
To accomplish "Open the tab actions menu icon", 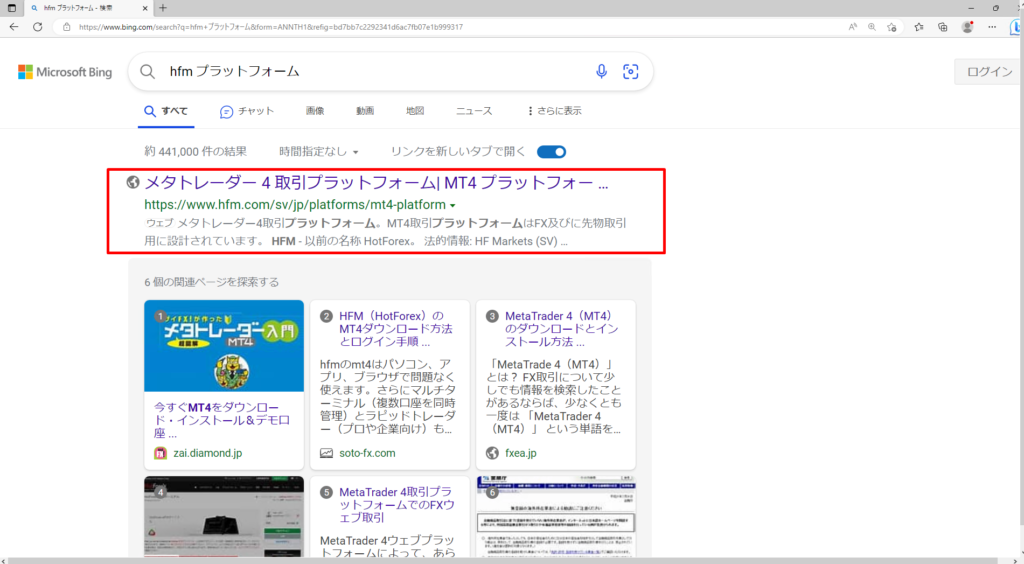I will click(12, 8).
